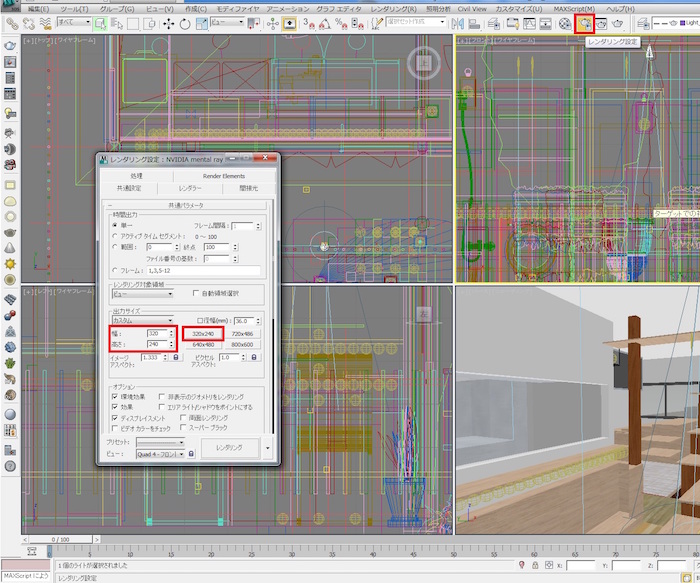This screenshot has width=700, height=583.
Task: Open Render Setup from the main toolbar
Action: tap(585, 22)
